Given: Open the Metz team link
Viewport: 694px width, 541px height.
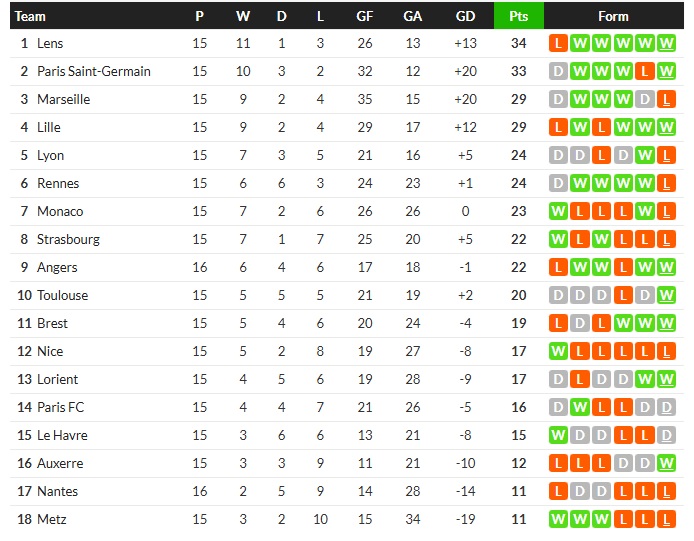Looking at the screenshot, I should (x=51, y=519).
